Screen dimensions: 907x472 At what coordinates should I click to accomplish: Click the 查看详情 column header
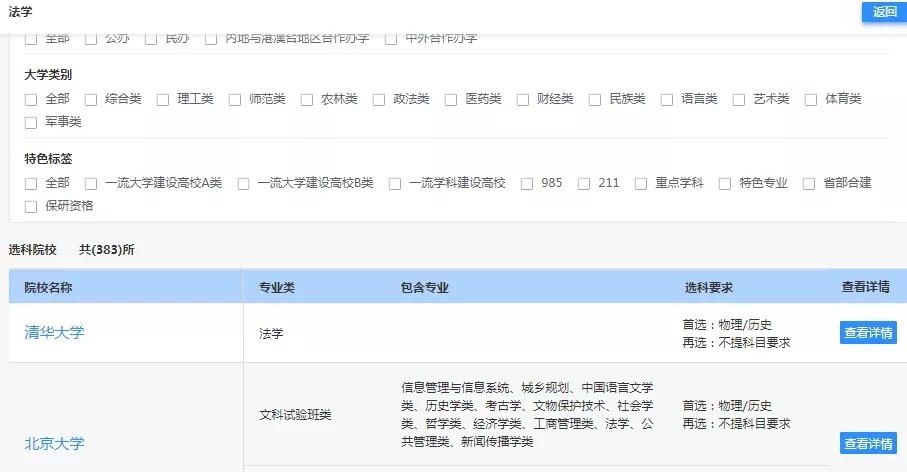click(865, 287)
